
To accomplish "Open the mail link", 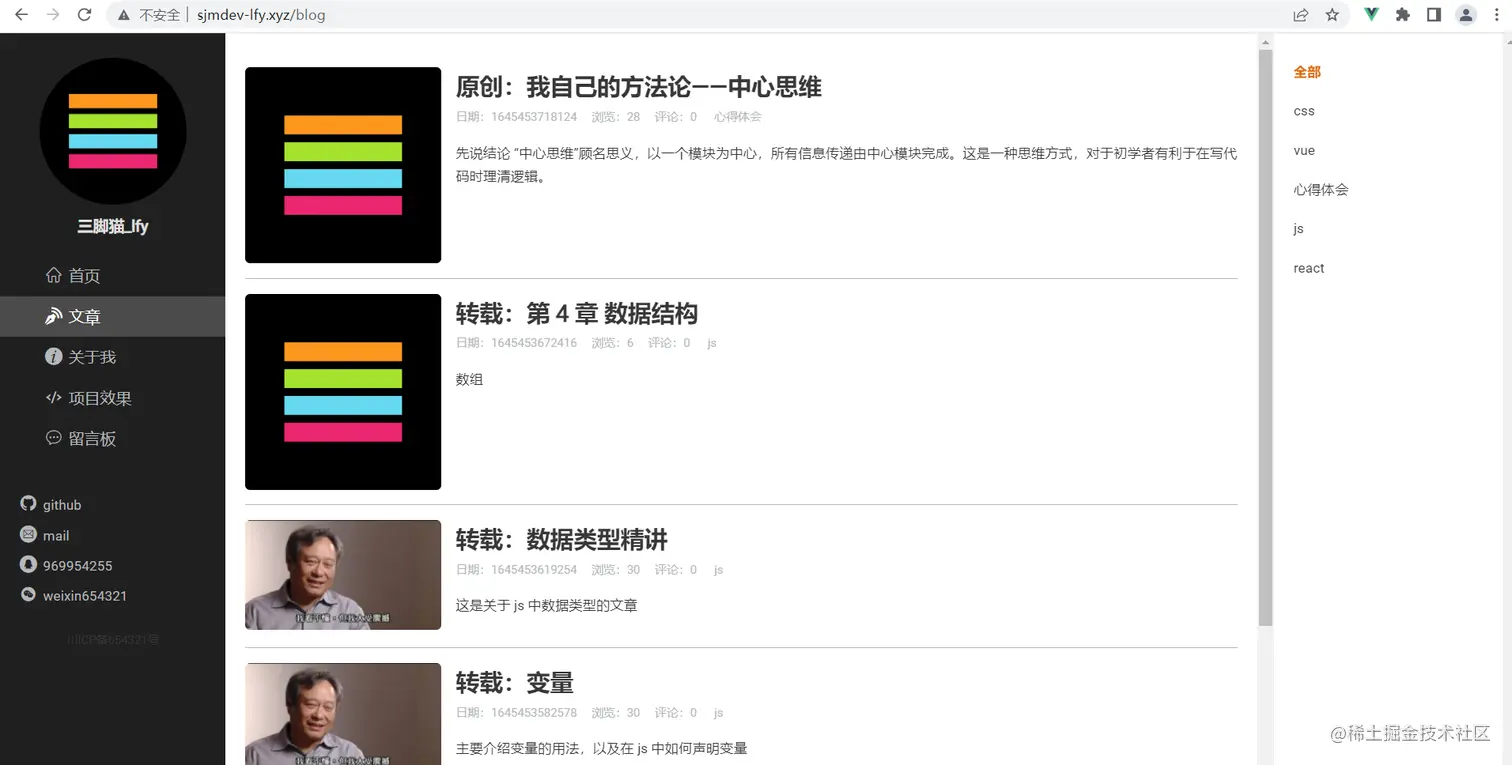I will point(56,536).
